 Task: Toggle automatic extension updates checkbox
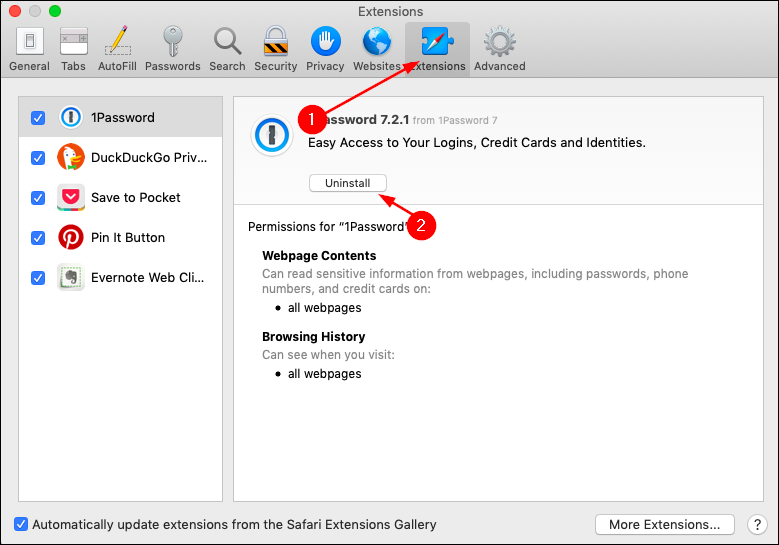click(x=21, y=524)
